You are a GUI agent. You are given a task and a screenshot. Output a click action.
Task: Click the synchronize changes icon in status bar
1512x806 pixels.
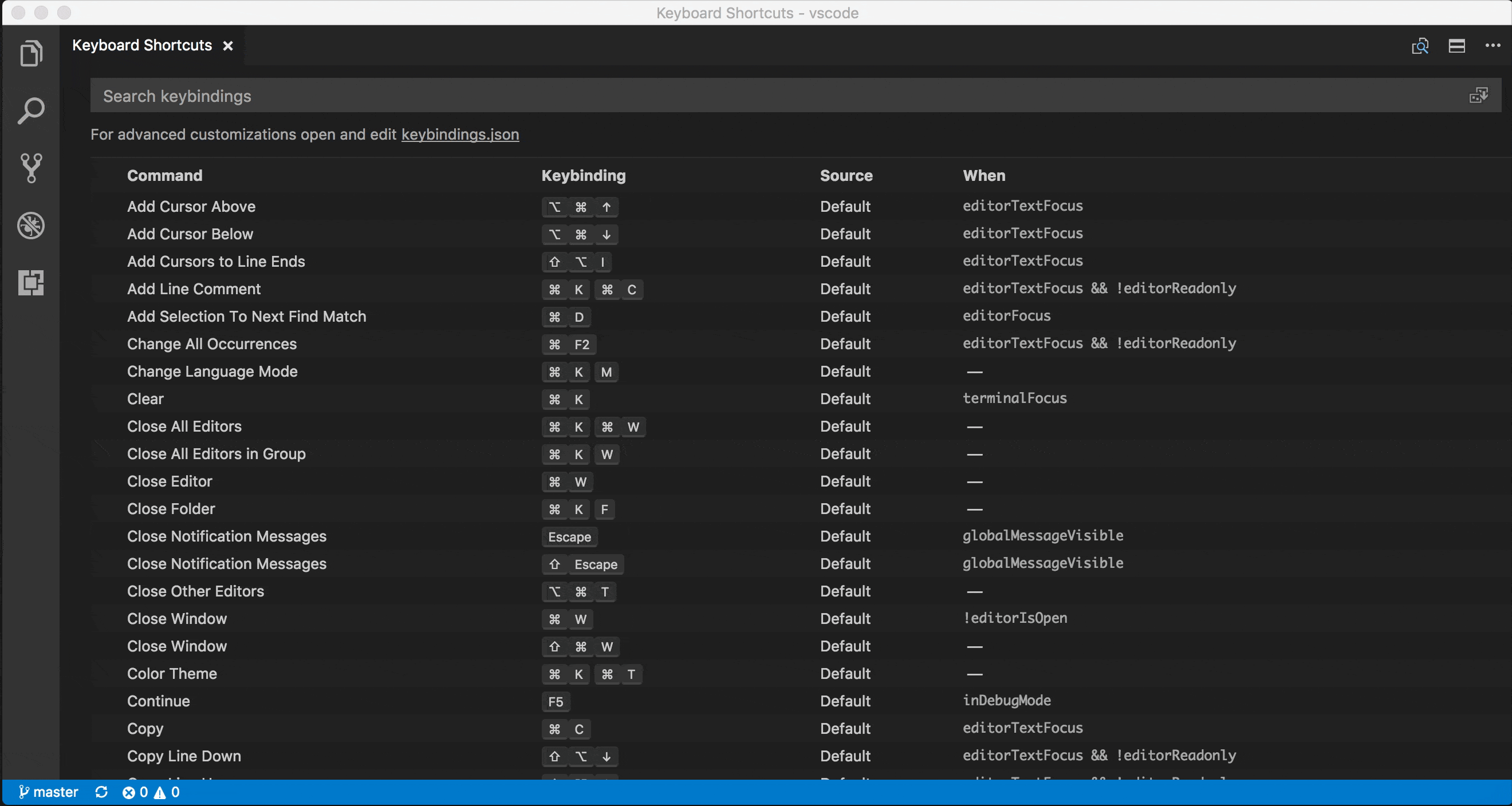(x=101, y=792)
